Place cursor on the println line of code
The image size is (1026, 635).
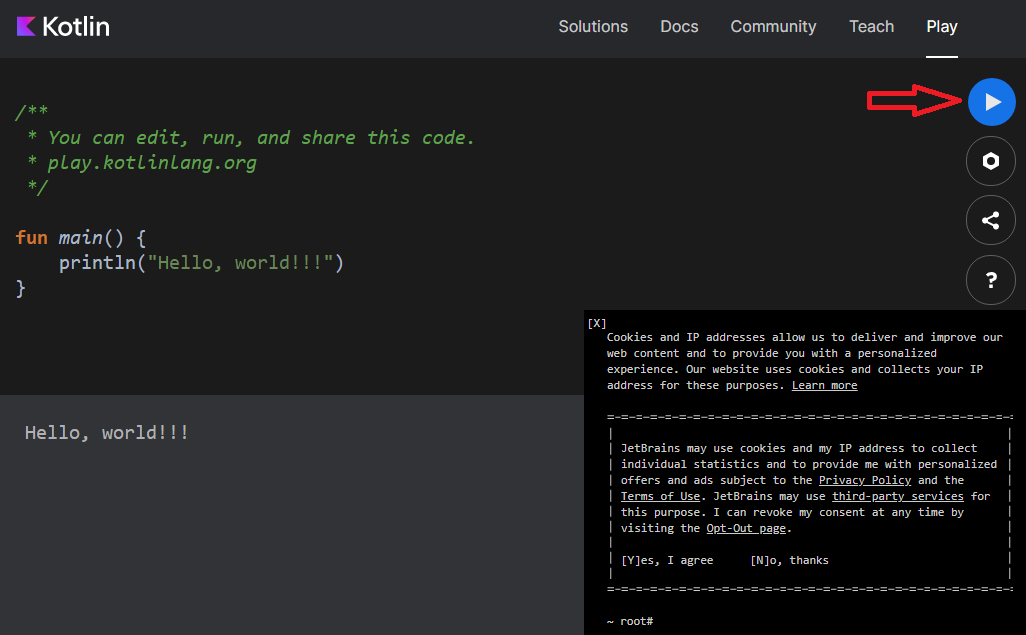201,263
